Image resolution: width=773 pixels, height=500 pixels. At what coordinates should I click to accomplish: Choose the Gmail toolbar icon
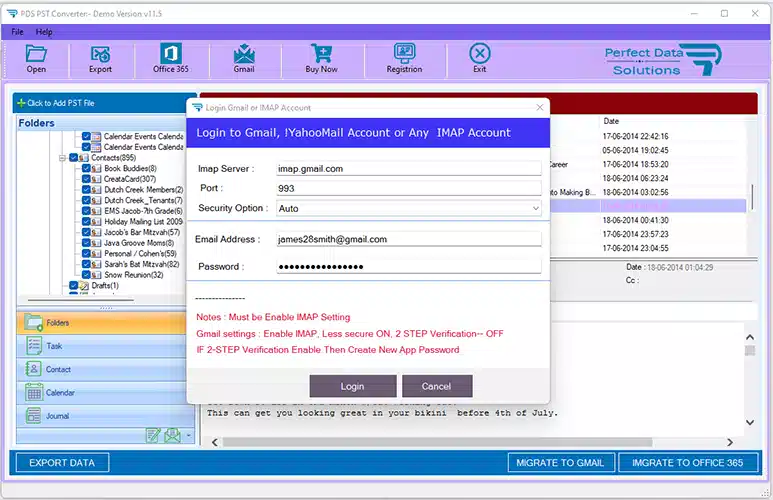pos(244,54)
